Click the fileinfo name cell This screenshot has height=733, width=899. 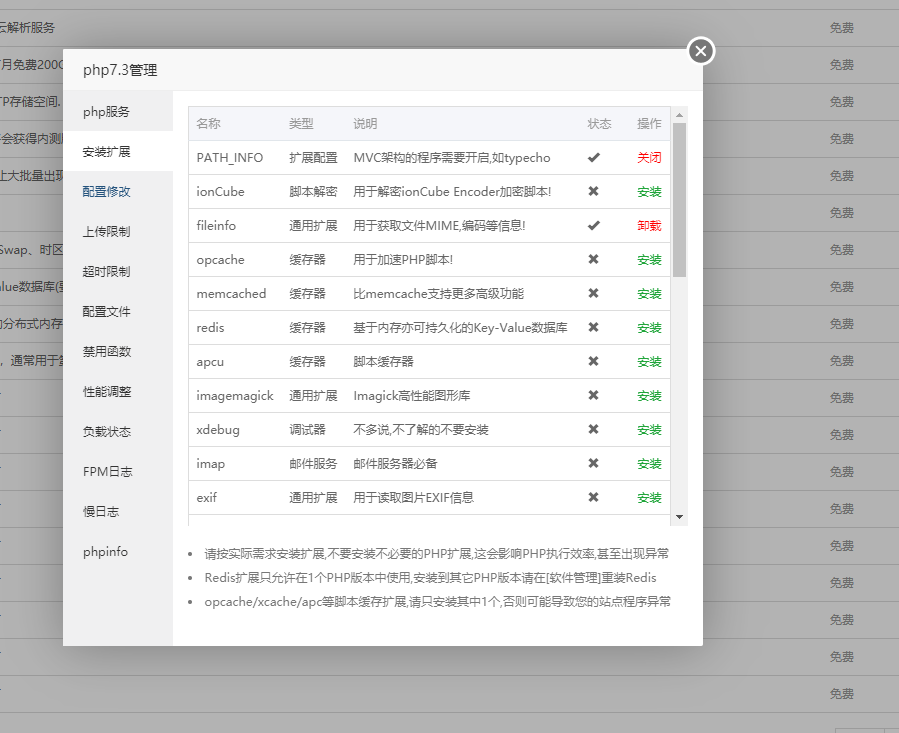216,225
